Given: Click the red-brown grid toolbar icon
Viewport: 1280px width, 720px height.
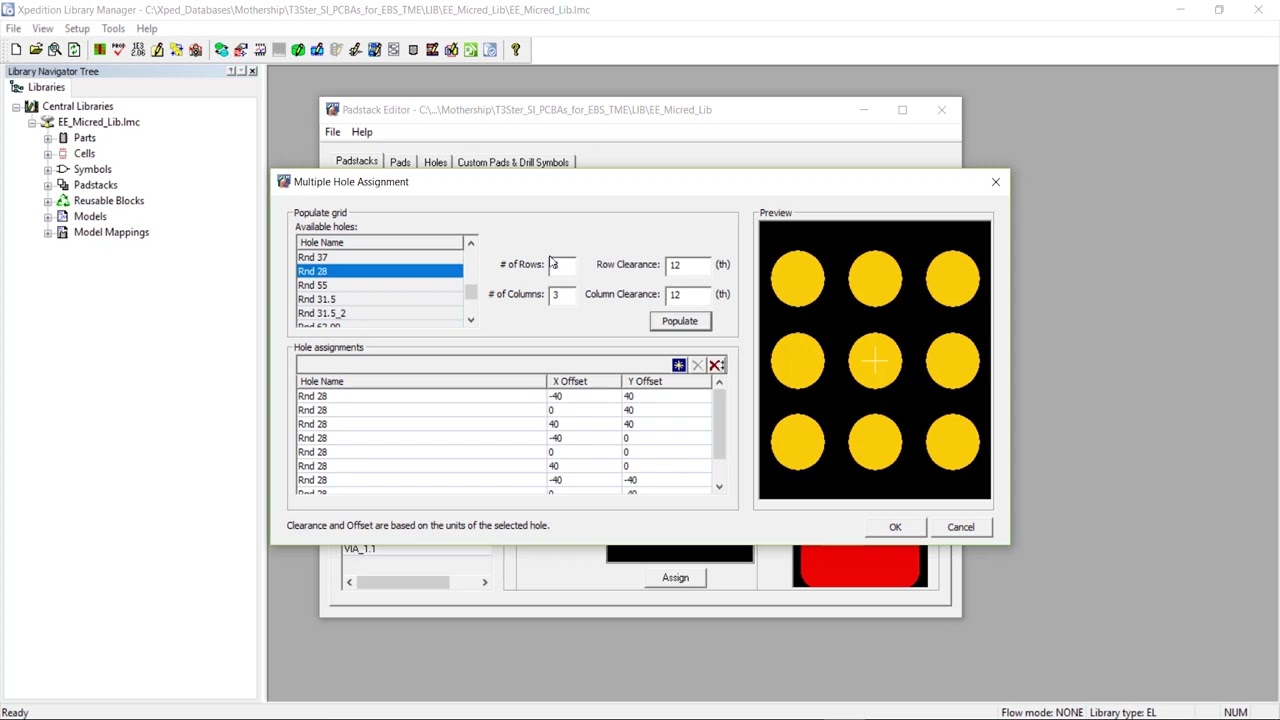Looking at the screenshot, I should (x=432, y=50).
